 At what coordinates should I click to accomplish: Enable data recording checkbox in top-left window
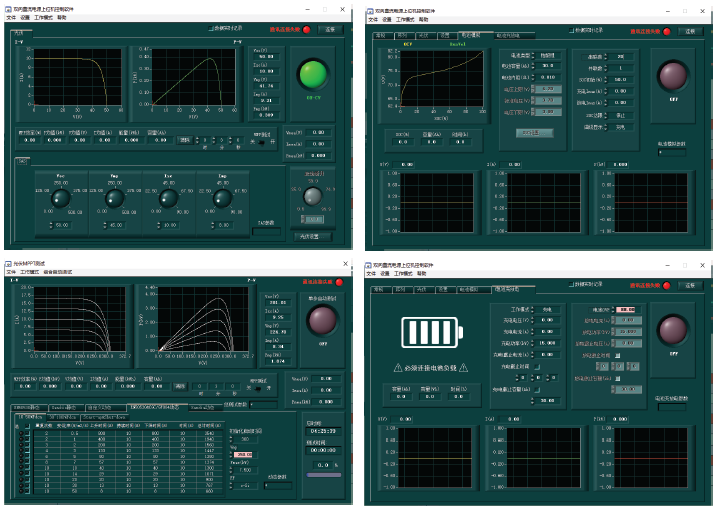click(211, 28)
